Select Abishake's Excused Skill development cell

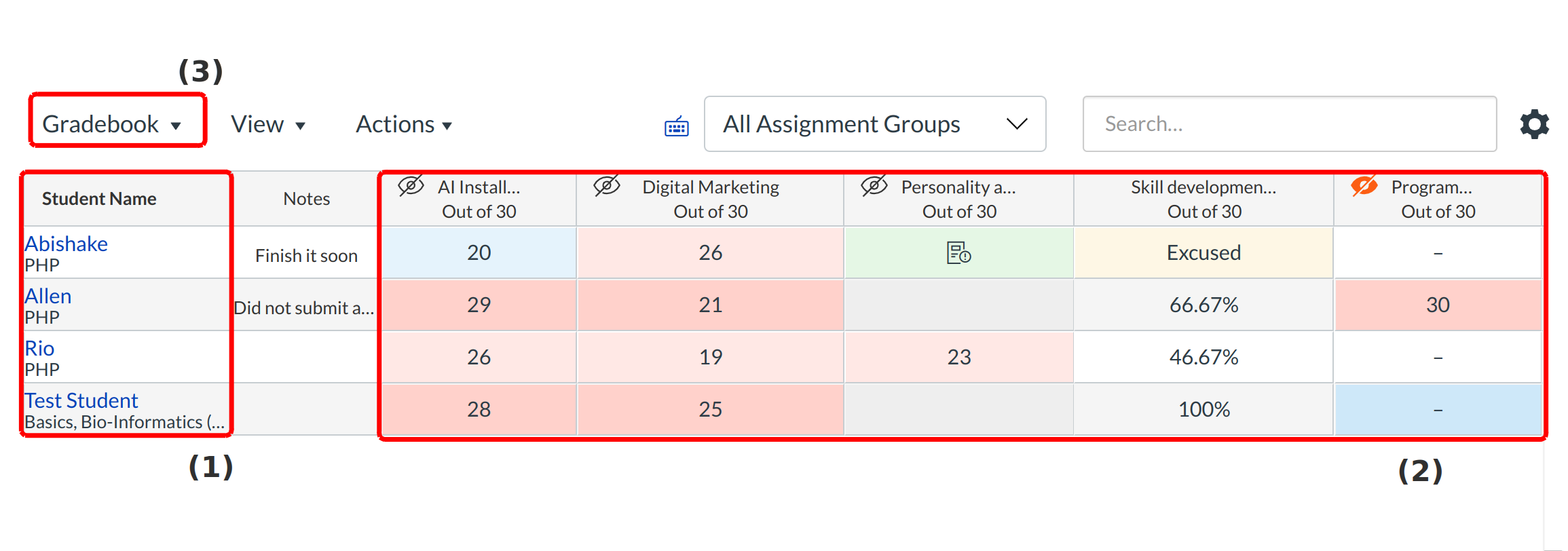1203,253
